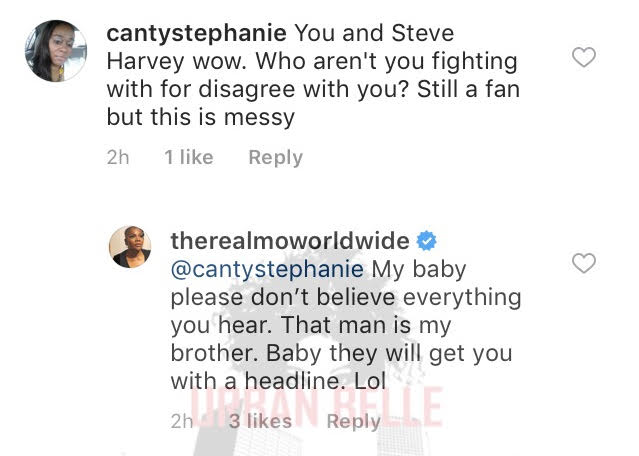The image size is (639, 456).
Task: View who gave the 1 like
Action: pyautogui.click(x=189, y=157)
